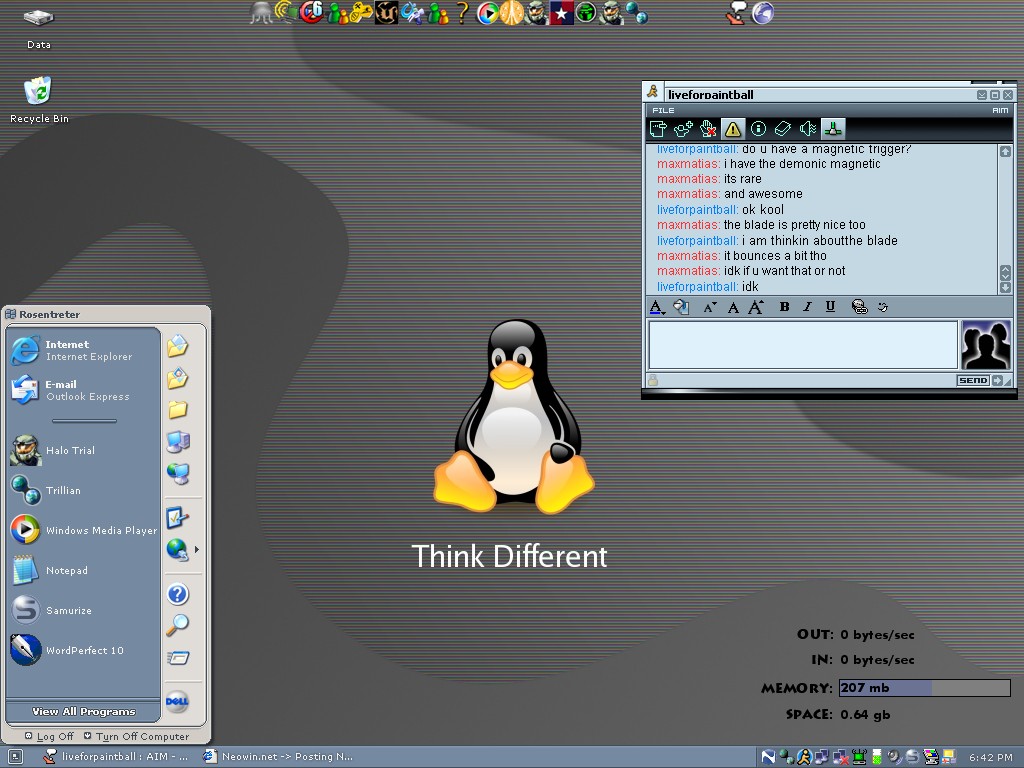This screenshot has height=768, width=1024.
Task: Expand the Connect To submenu arrow
Action: 196,549
